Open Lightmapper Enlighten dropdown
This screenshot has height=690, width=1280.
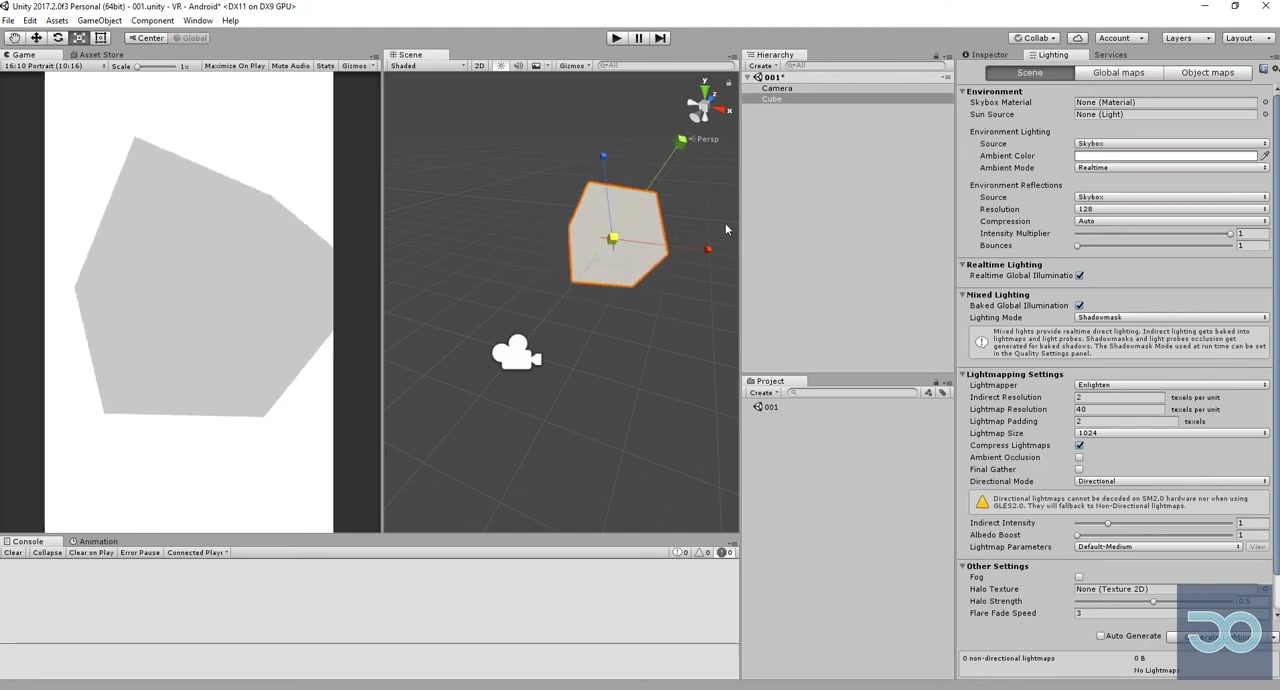(1172, 385)
